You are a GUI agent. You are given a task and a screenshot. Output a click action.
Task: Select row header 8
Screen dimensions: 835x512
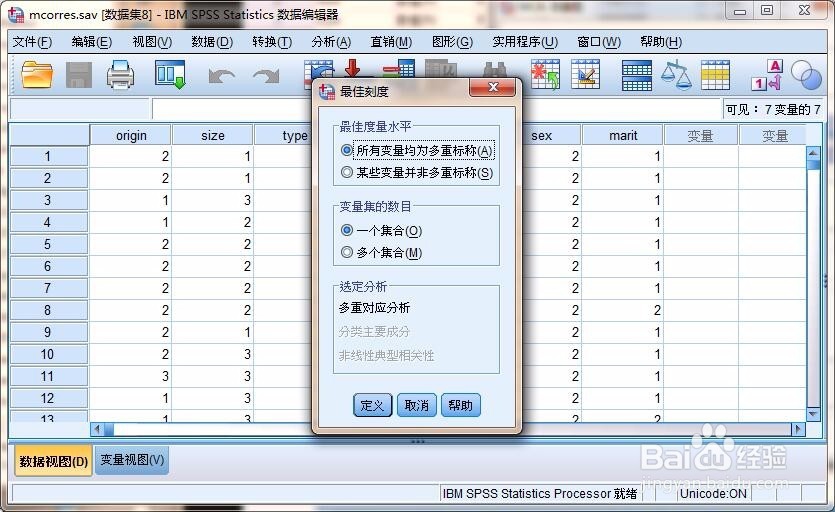pyautogui.click(x=48, y=310)
